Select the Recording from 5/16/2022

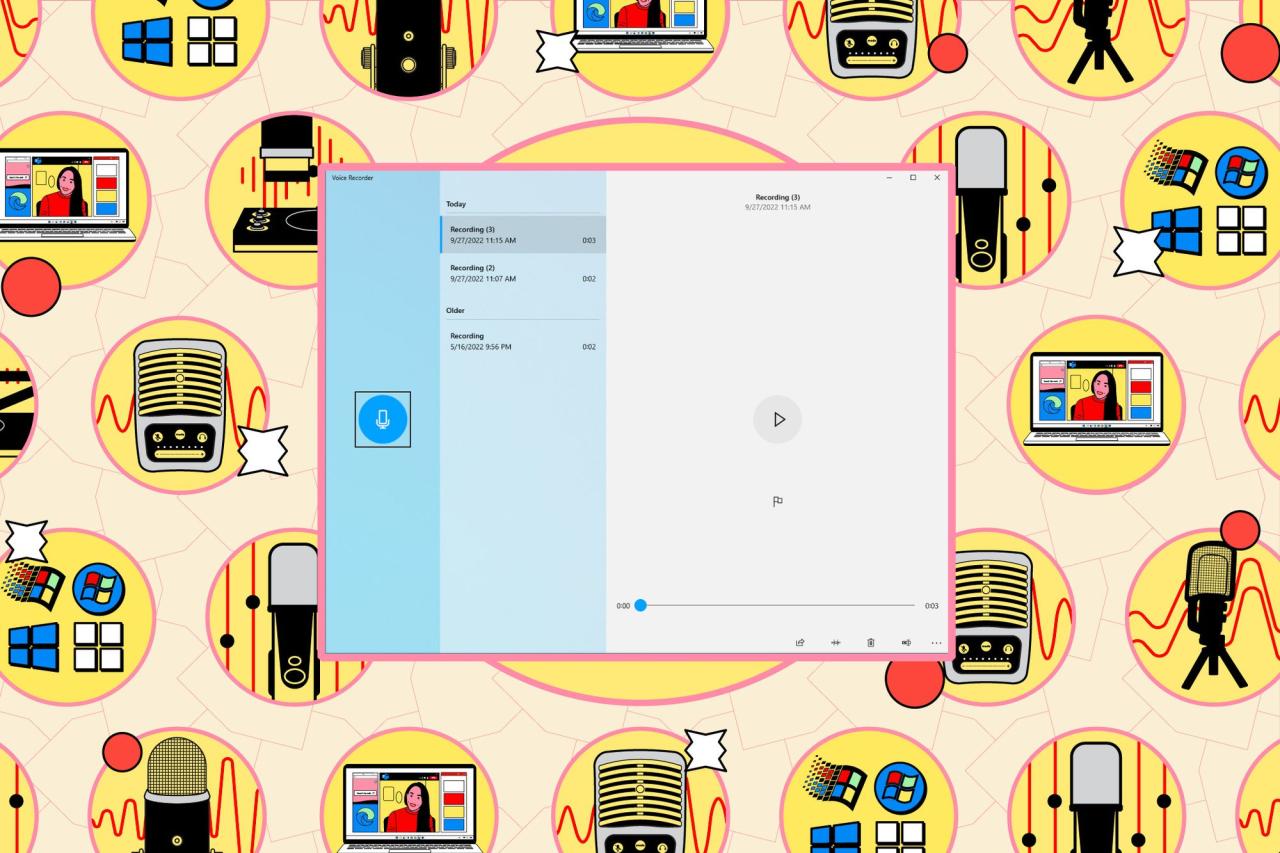point(523,341)
